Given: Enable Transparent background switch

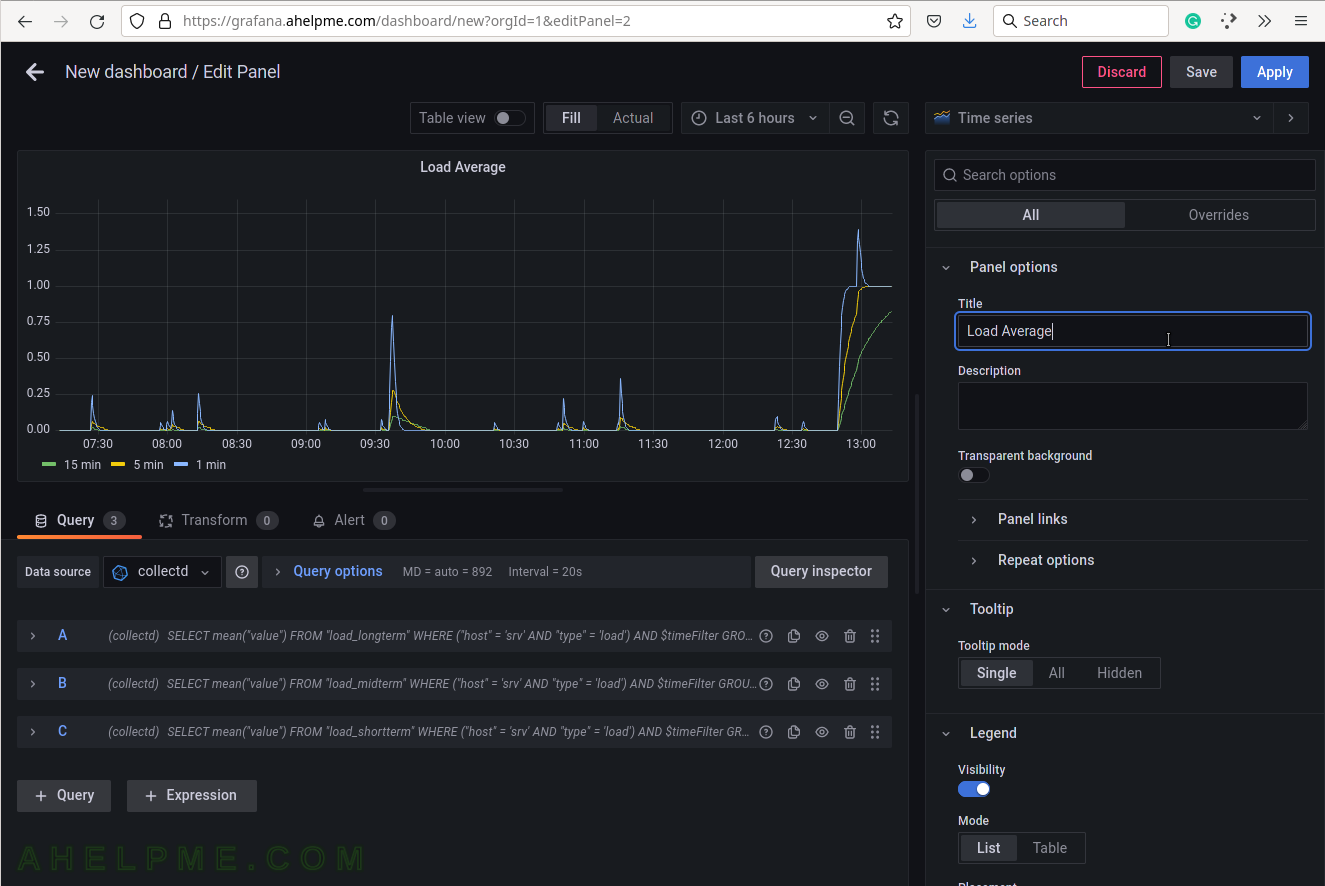Looking at the screenshot, I should [x=974, y=475].
